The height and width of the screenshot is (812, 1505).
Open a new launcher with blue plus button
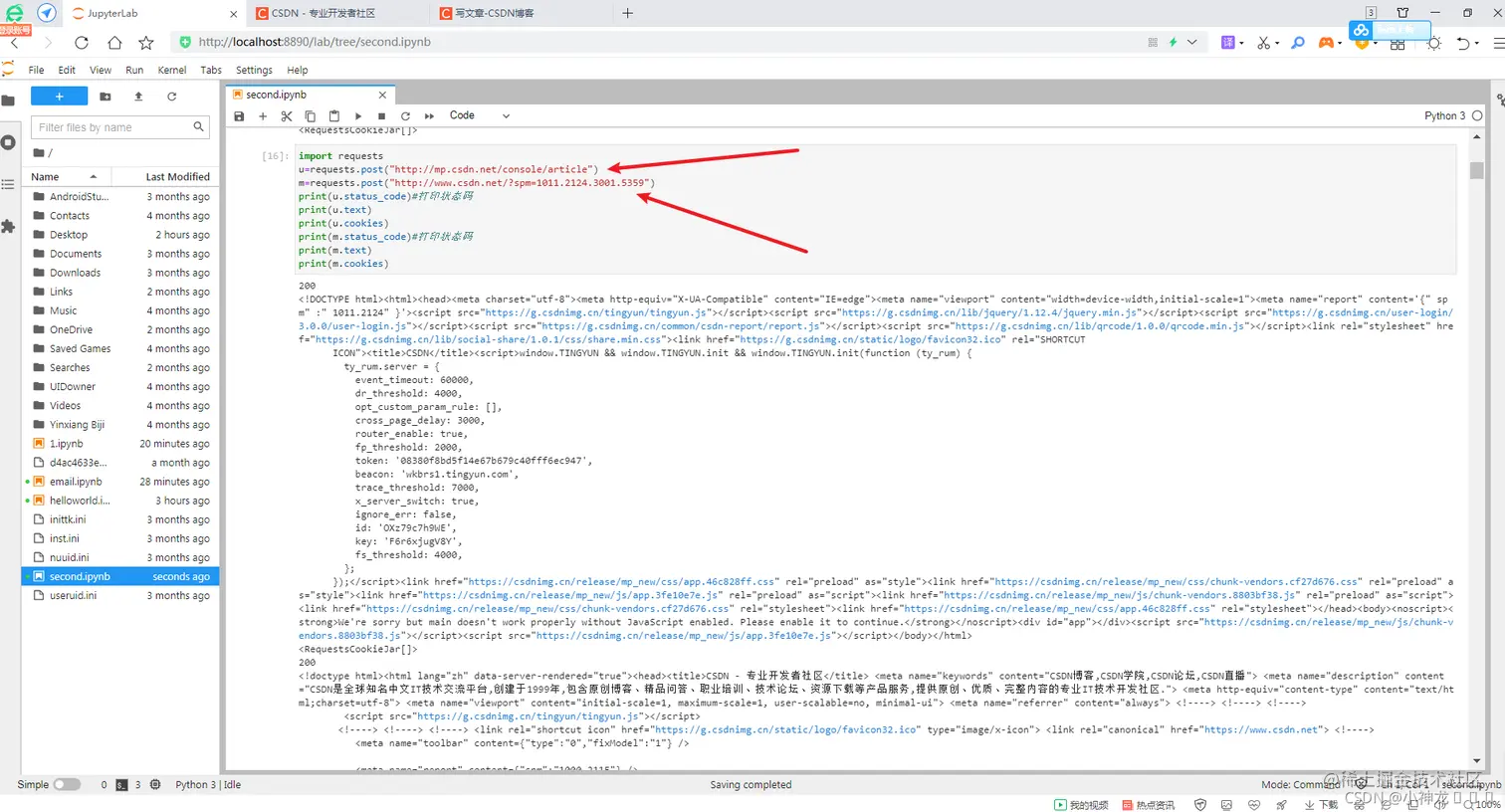pos(59,97)
